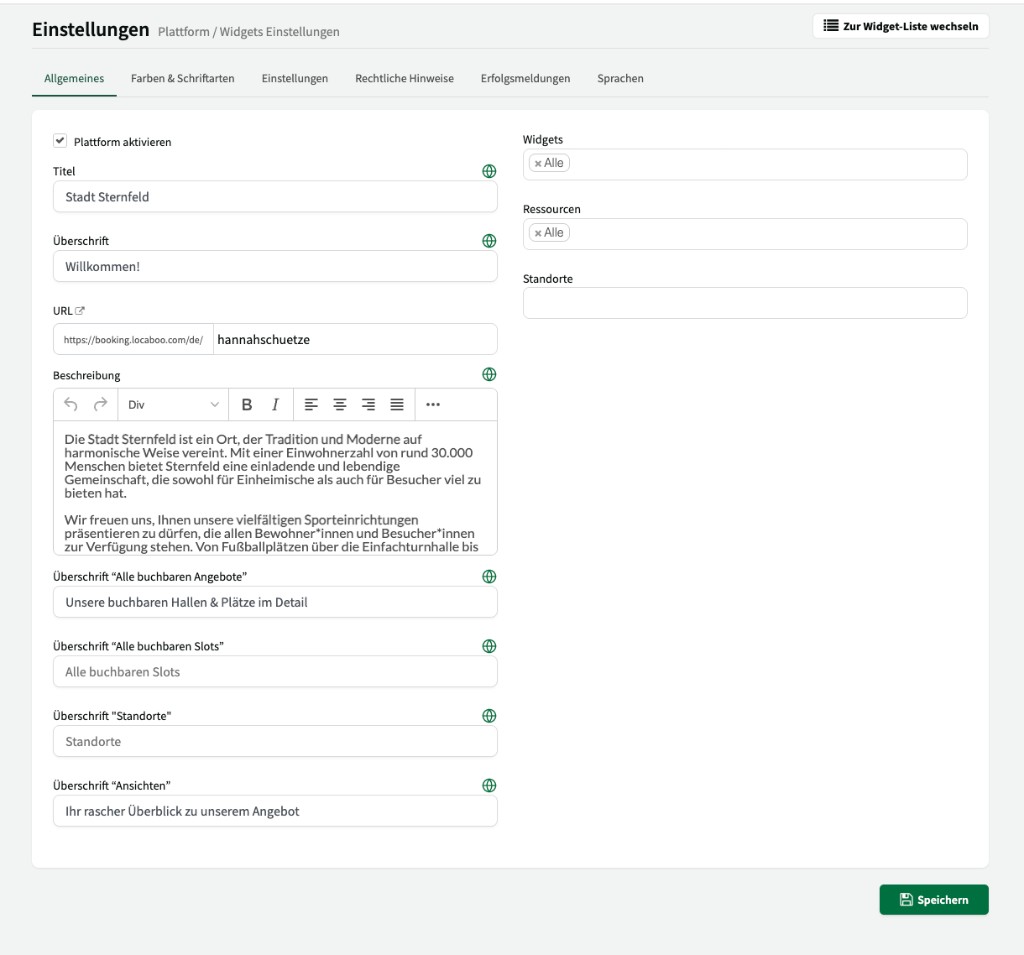Open the URL in a new tab via the external link icon

(x=82, y=310)
